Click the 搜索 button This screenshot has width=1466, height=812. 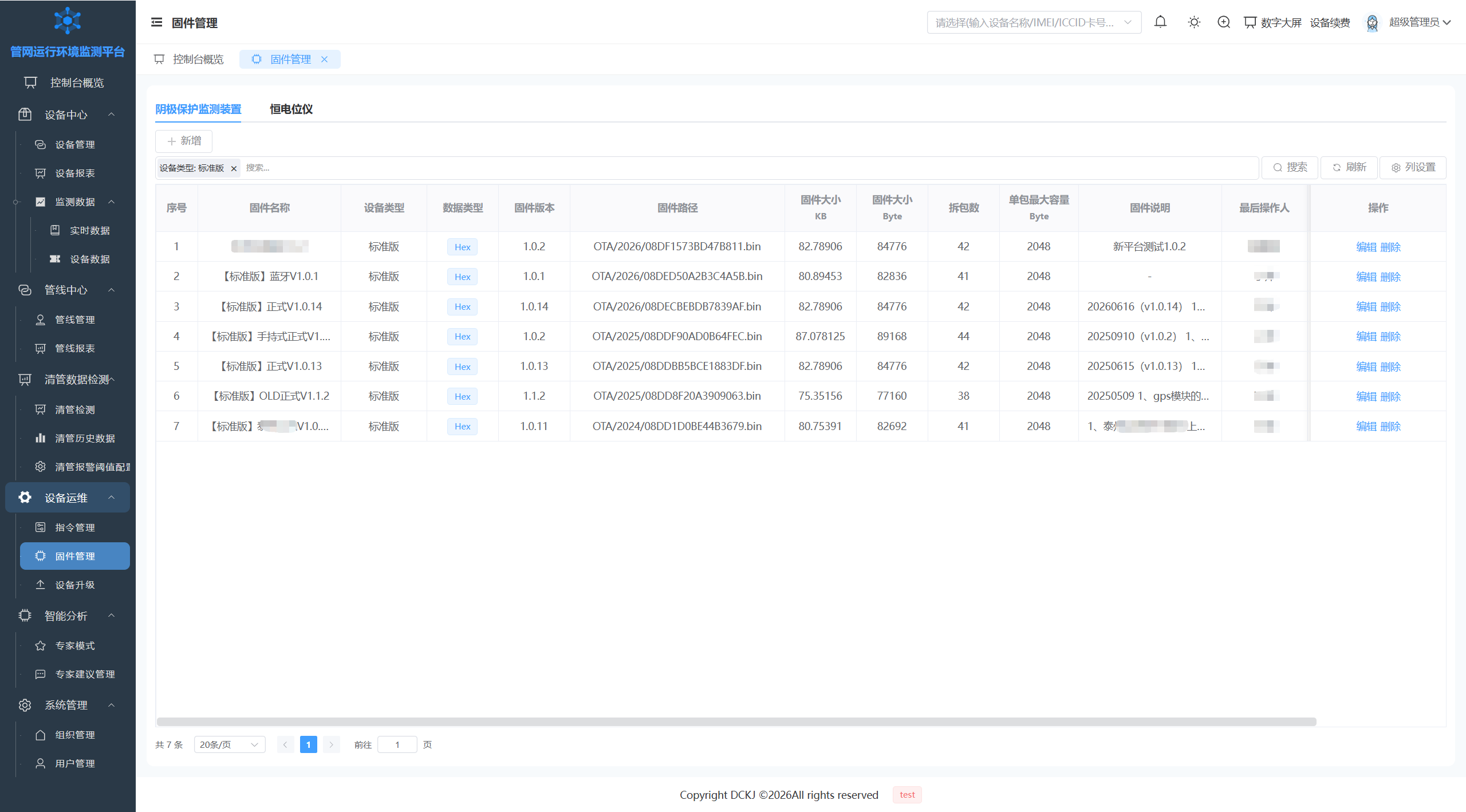point(1290,167)
